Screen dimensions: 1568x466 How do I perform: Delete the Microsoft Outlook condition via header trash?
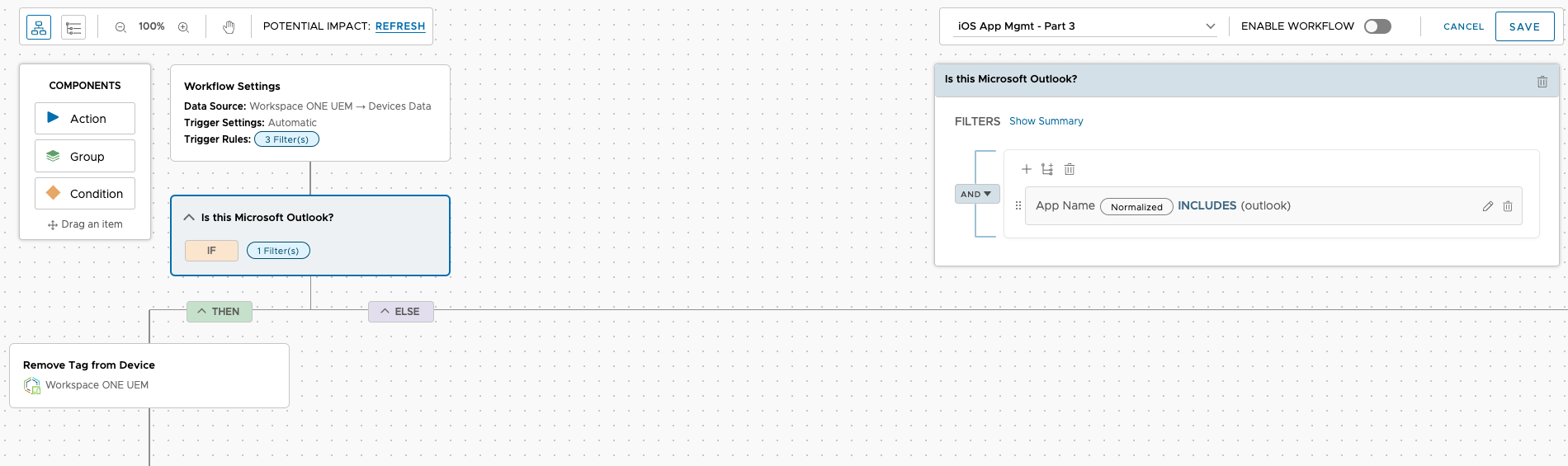pyautogui.click(x=1542, y=81)
